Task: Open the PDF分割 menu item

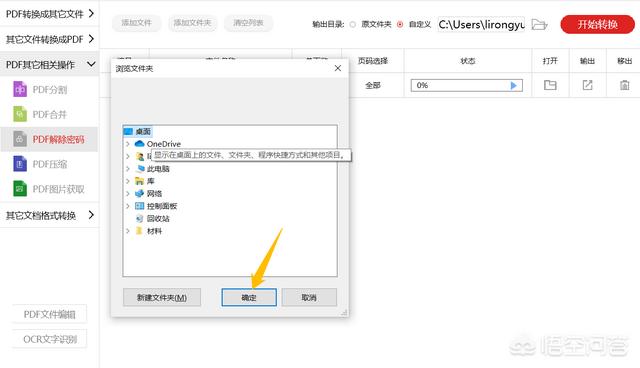Action: point(49,89)
